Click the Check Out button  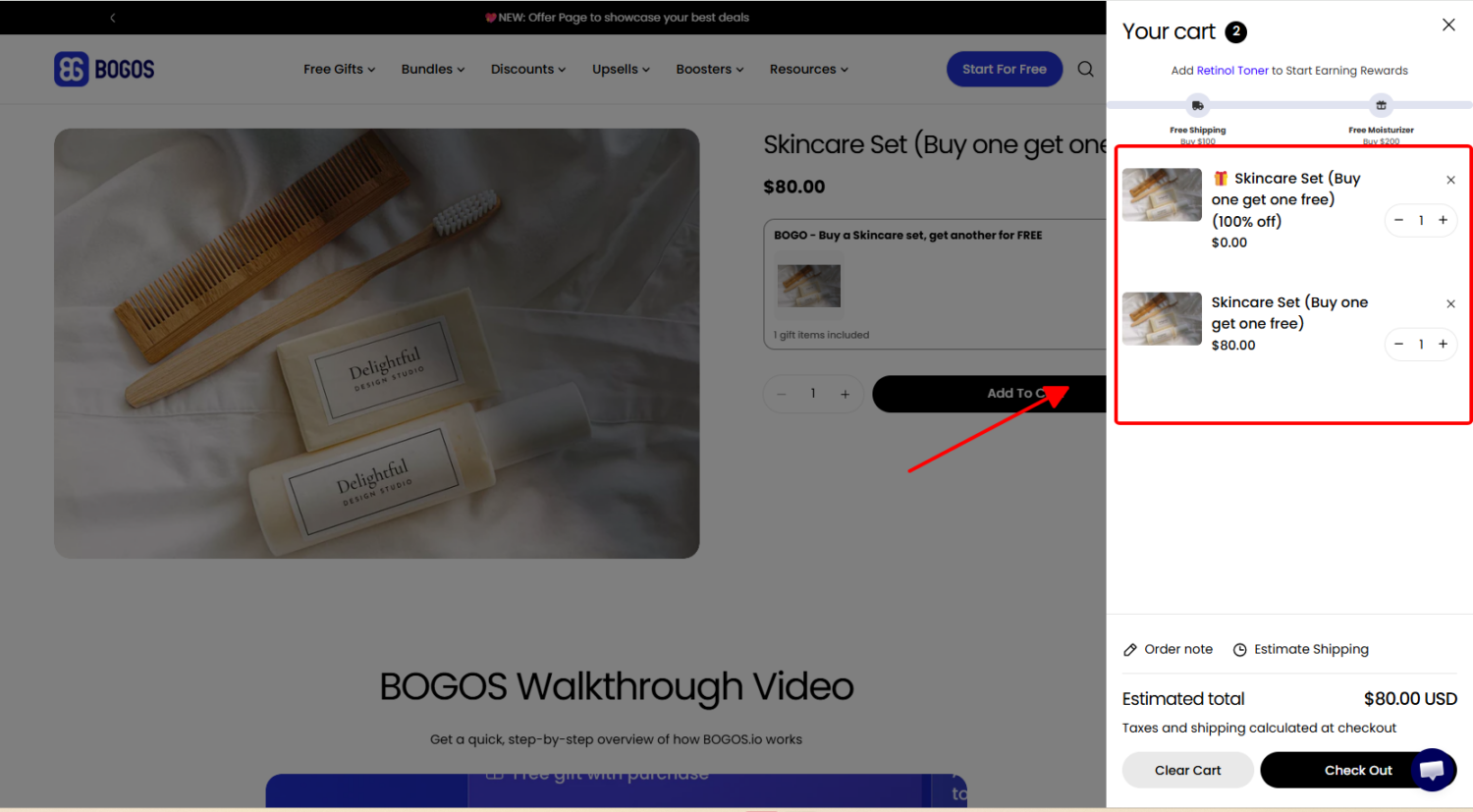(1358, 770)
